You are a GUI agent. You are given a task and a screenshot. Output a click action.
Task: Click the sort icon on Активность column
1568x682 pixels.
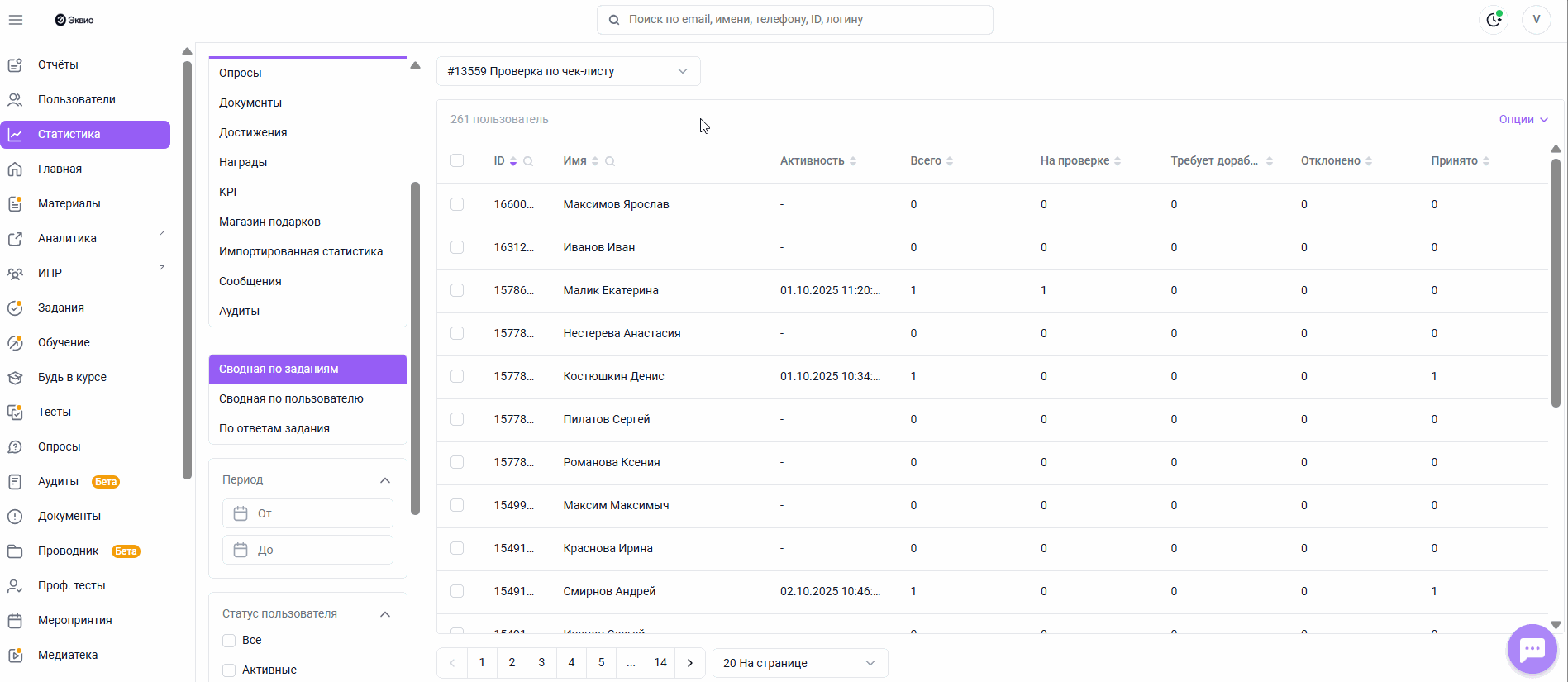[853, 161]
